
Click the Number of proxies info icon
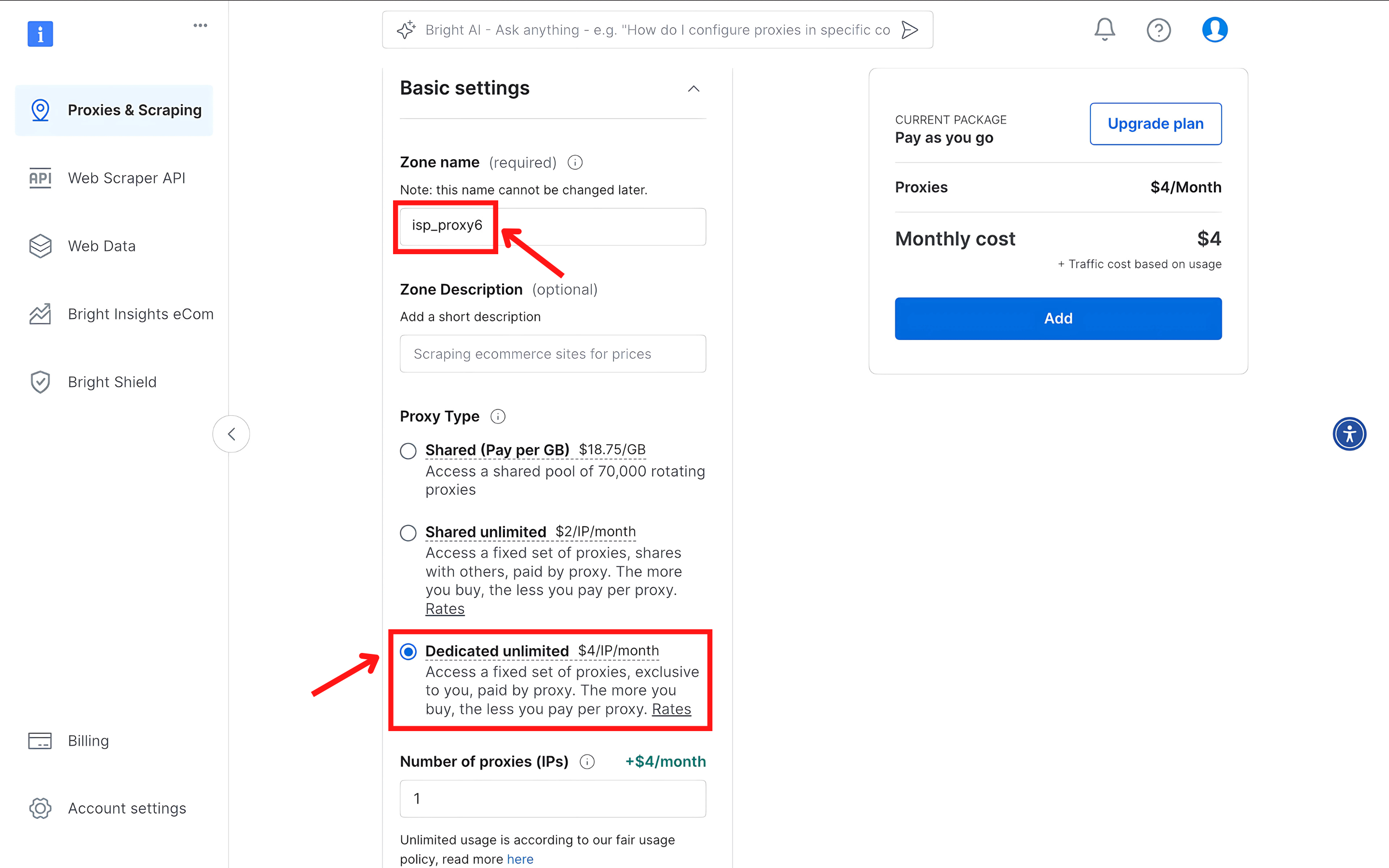click(586, 762)
